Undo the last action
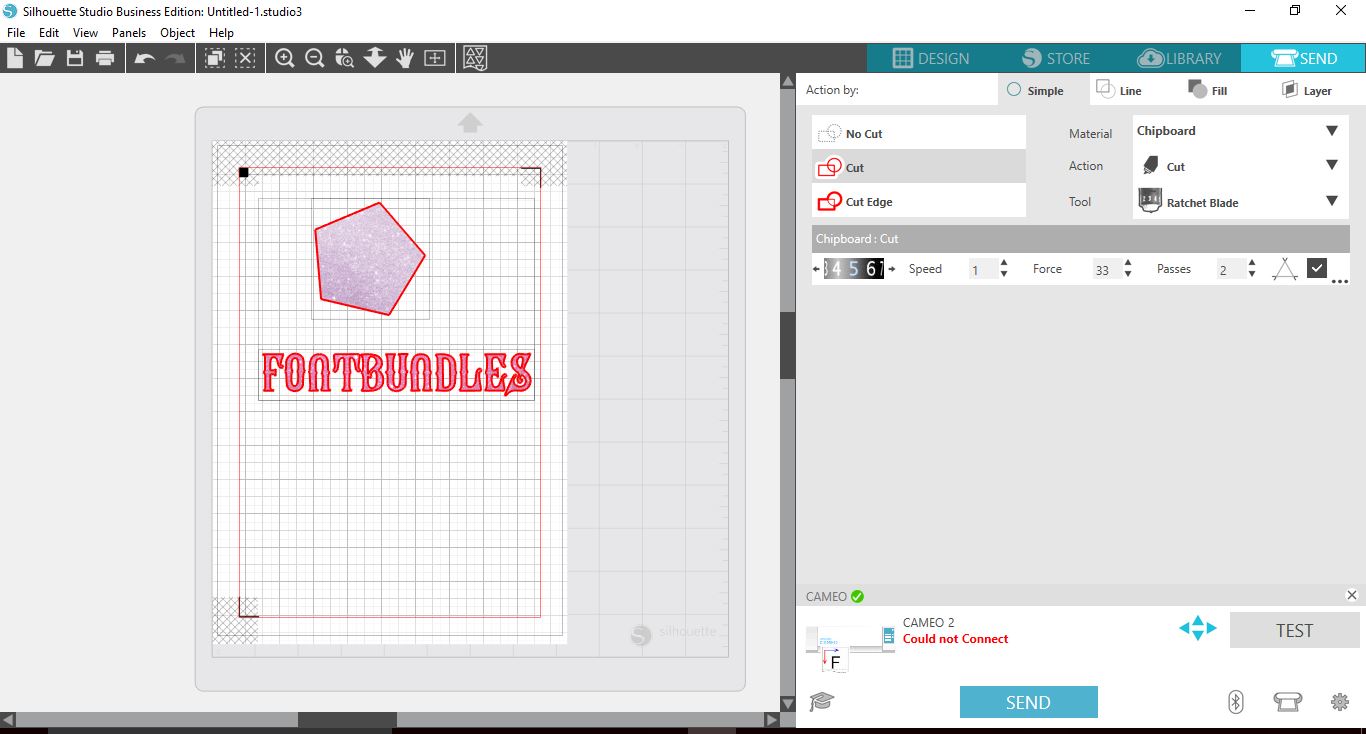The height and width of the screenshot is (734, 1366). point(145,58)
